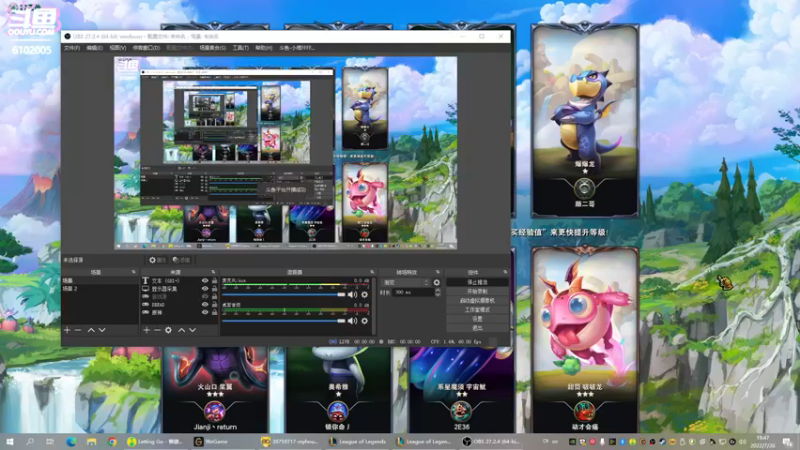Screen dimensions: 800x450
Task: Add a new source with the plus icon in 来源 panel
Action: point(146,330)
